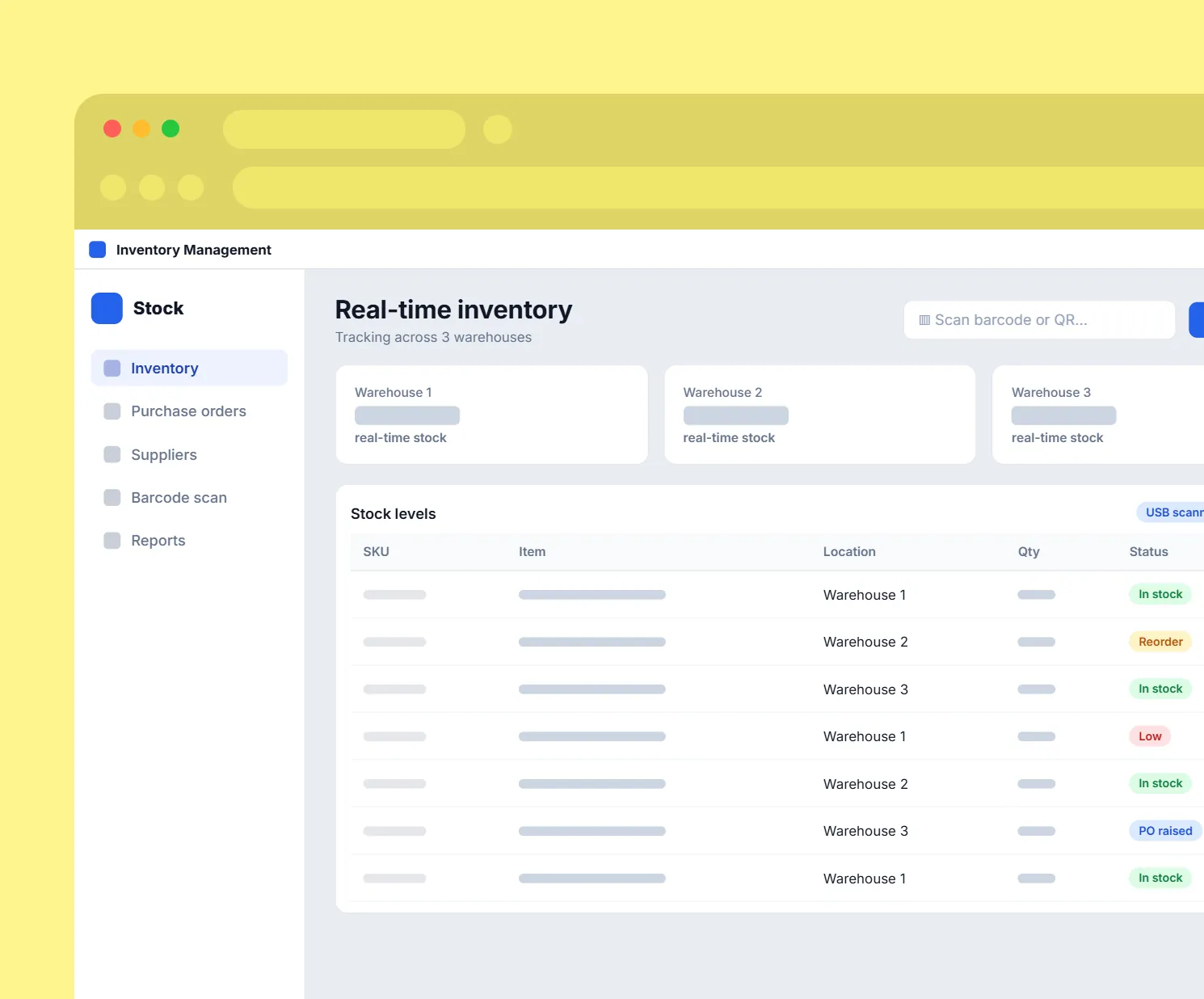Click the Reports sidebar icon
This screenshot has width=1204, height=999.
[112, 540]
